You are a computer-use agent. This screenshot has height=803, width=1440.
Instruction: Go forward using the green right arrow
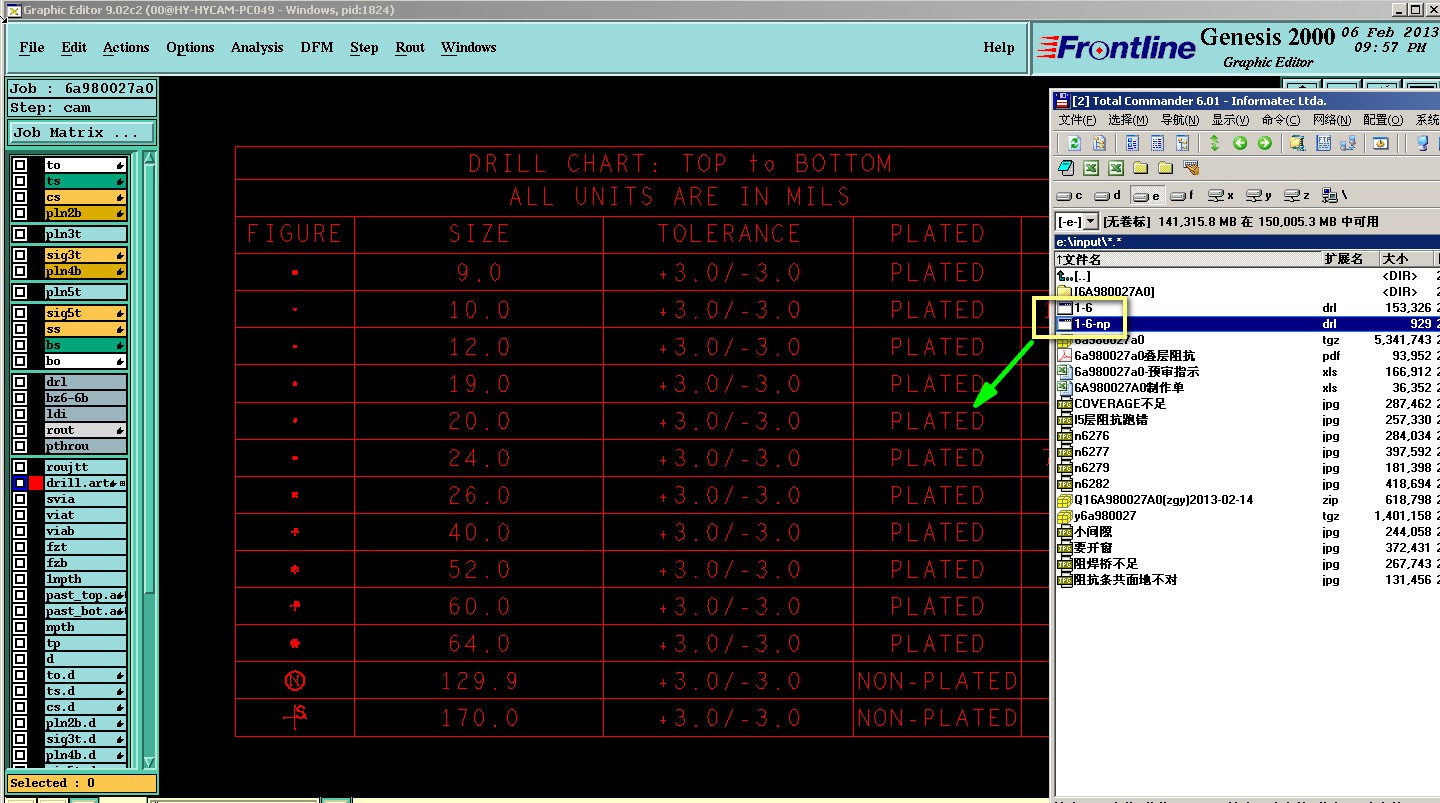pyautogui.click(x=1265, y=143)
